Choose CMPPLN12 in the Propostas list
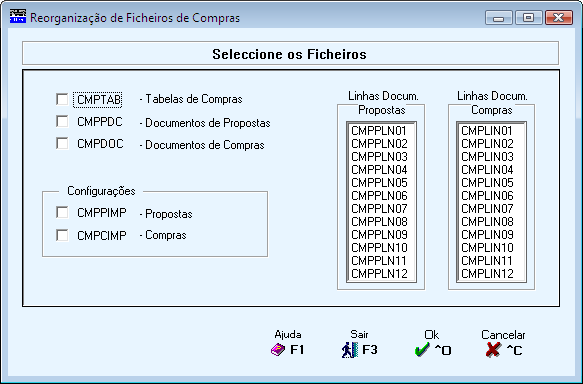This screenshot has height=384, width=583. pos(379,274)
